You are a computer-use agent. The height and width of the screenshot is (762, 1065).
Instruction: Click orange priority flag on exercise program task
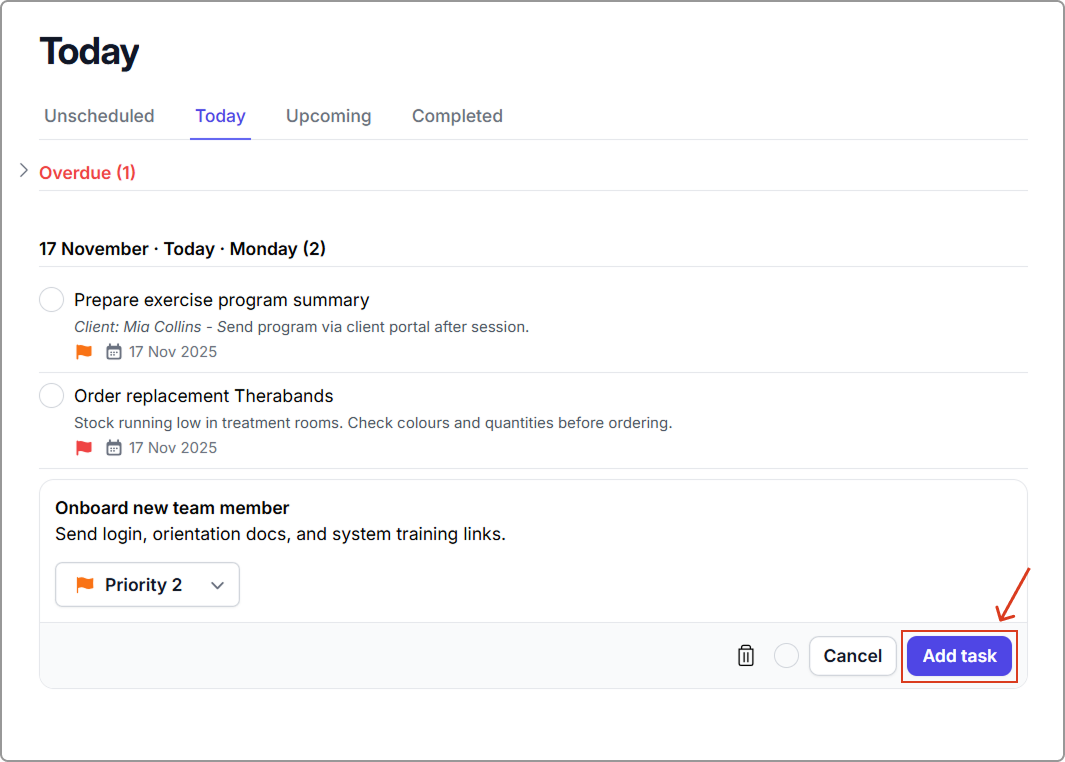point(84,352)
